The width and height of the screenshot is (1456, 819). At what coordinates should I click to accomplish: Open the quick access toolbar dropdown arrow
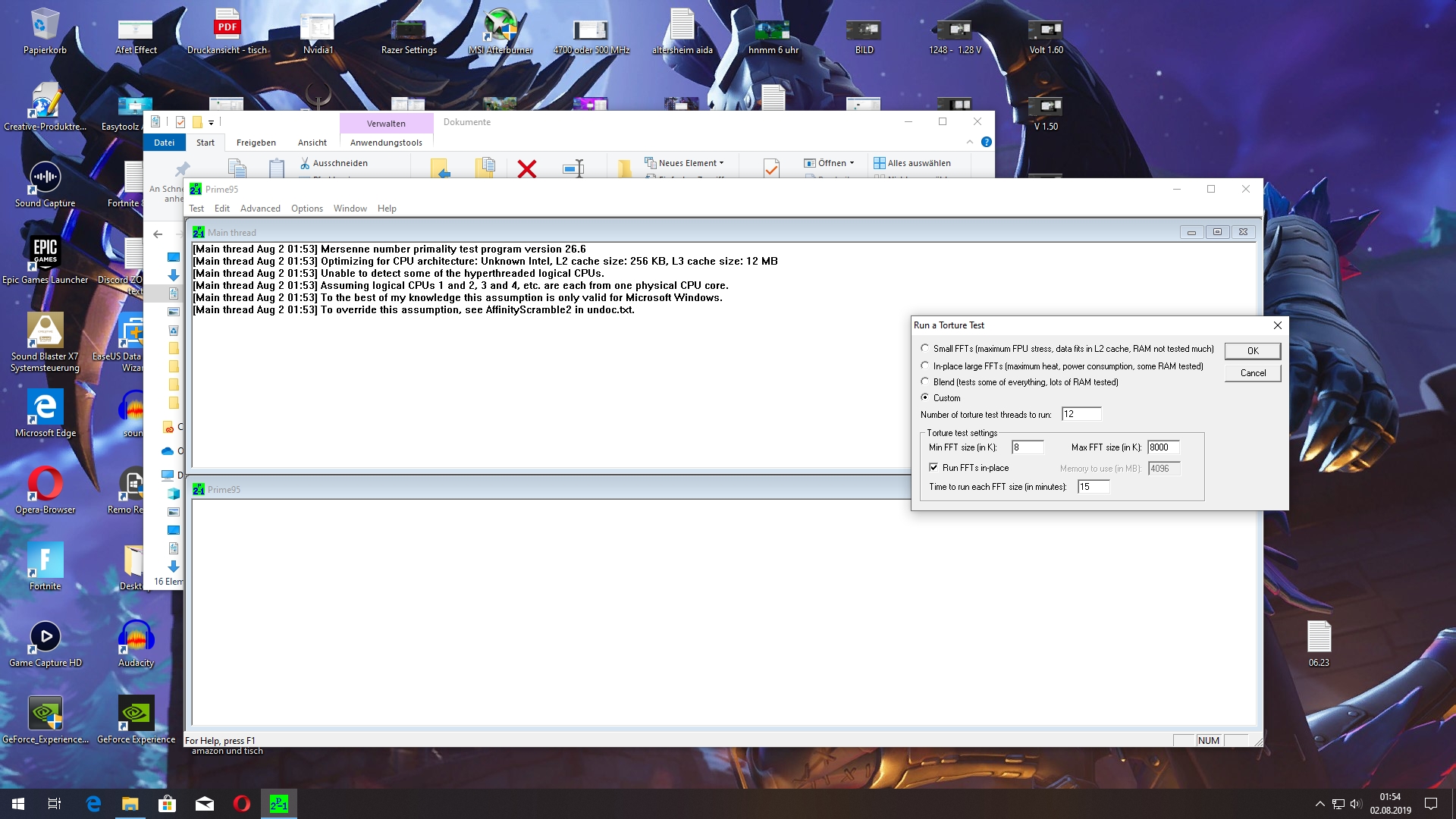pos(211,122)
